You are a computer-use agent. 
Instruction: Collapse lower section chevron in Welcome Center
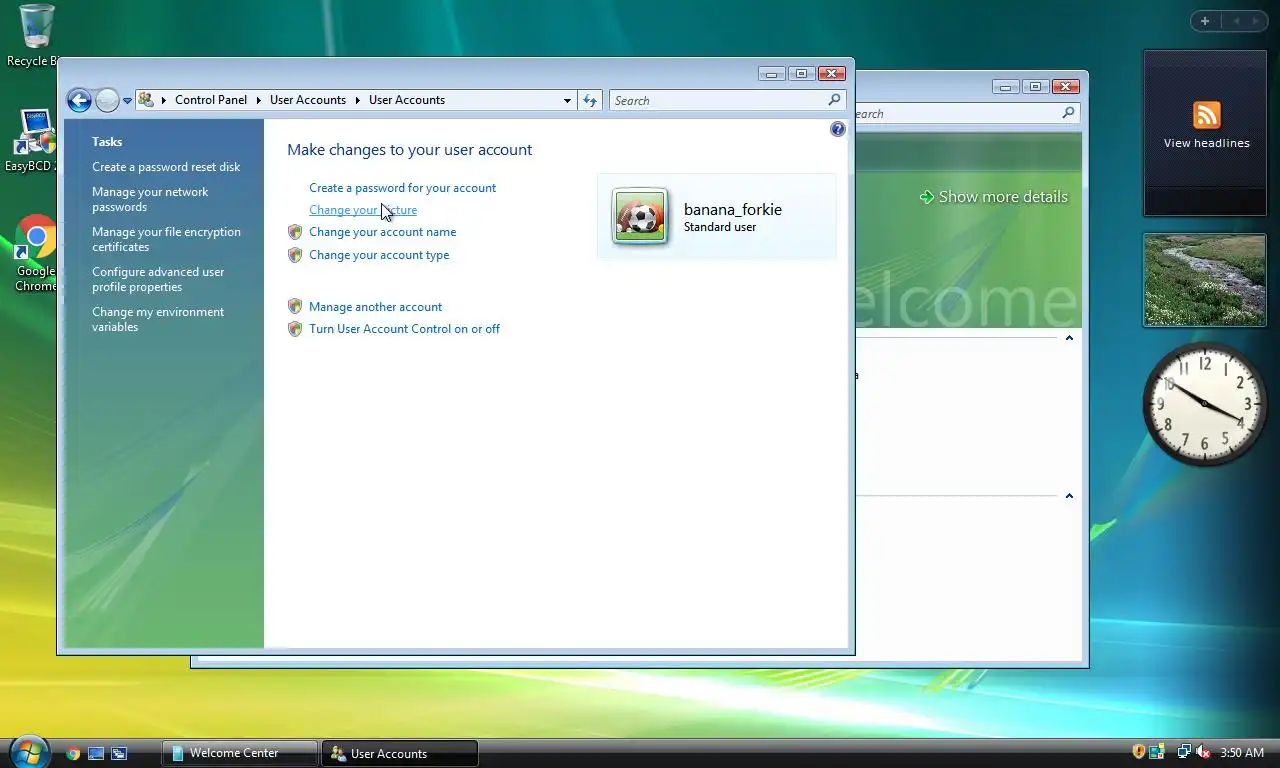(1069, 496)
